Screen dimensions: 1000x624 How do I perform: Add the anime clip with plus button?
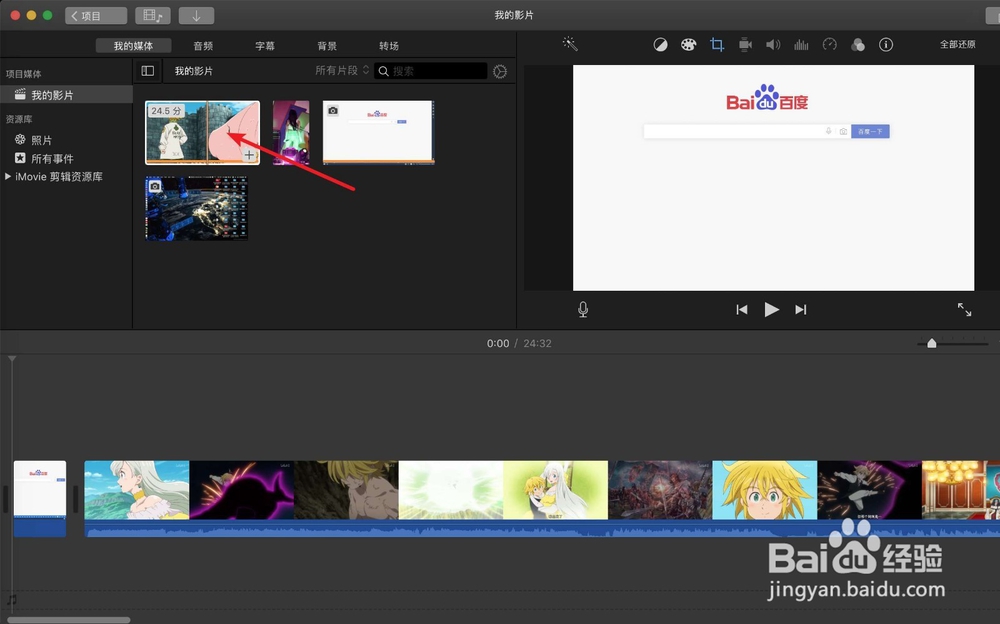click(x=249, y=154)
